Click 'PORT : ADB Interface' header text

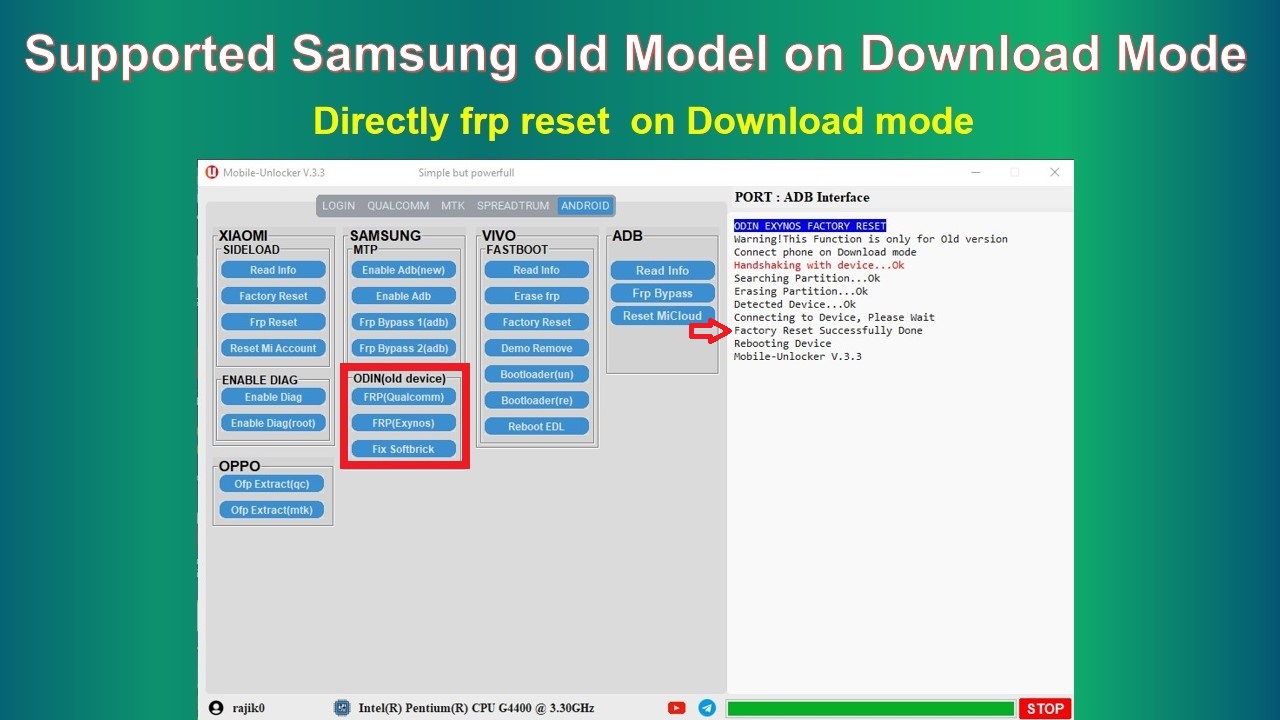click(802, 197)
